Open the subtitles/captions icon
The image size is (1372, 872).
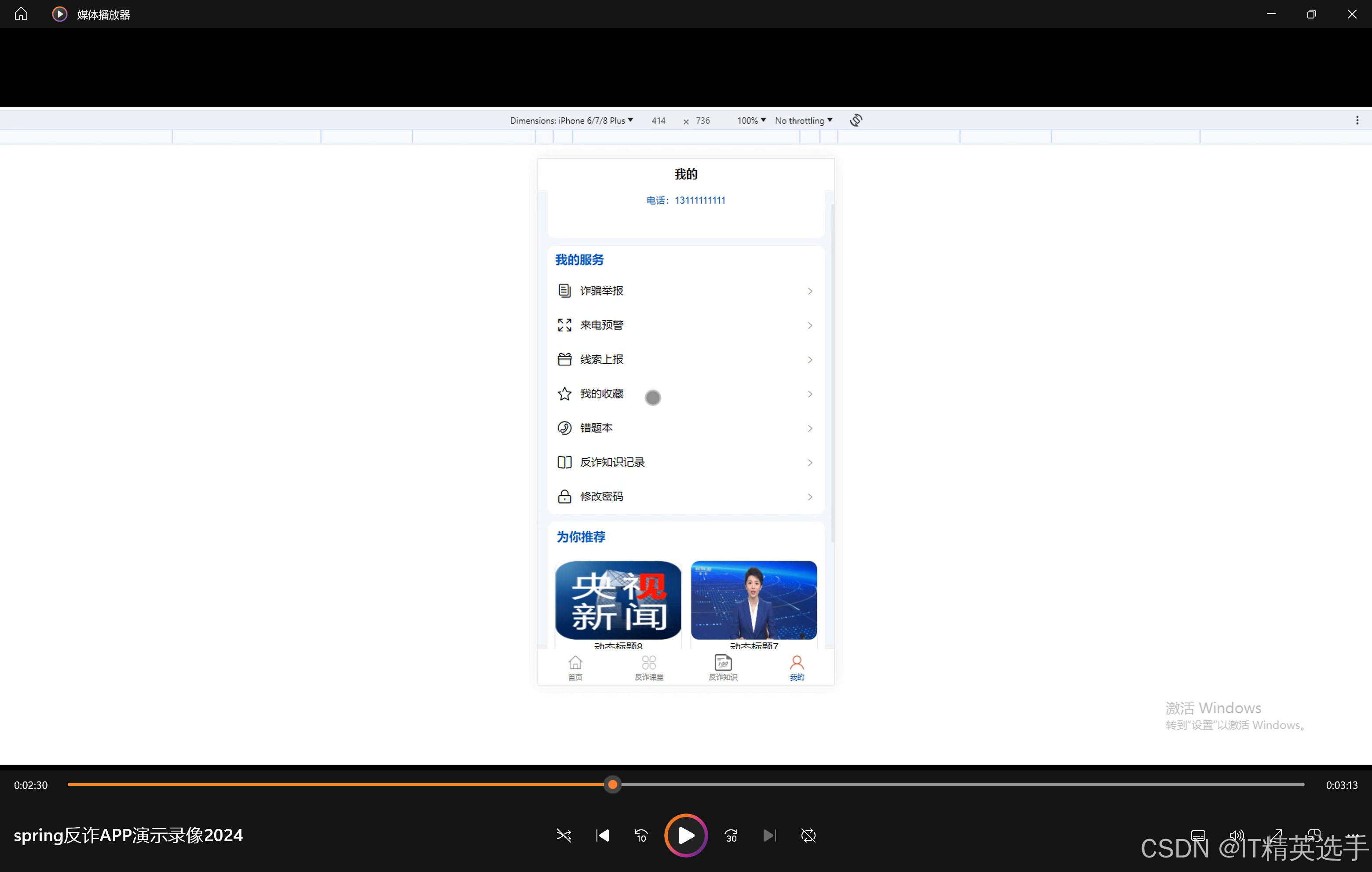[x=1198, y=836]
